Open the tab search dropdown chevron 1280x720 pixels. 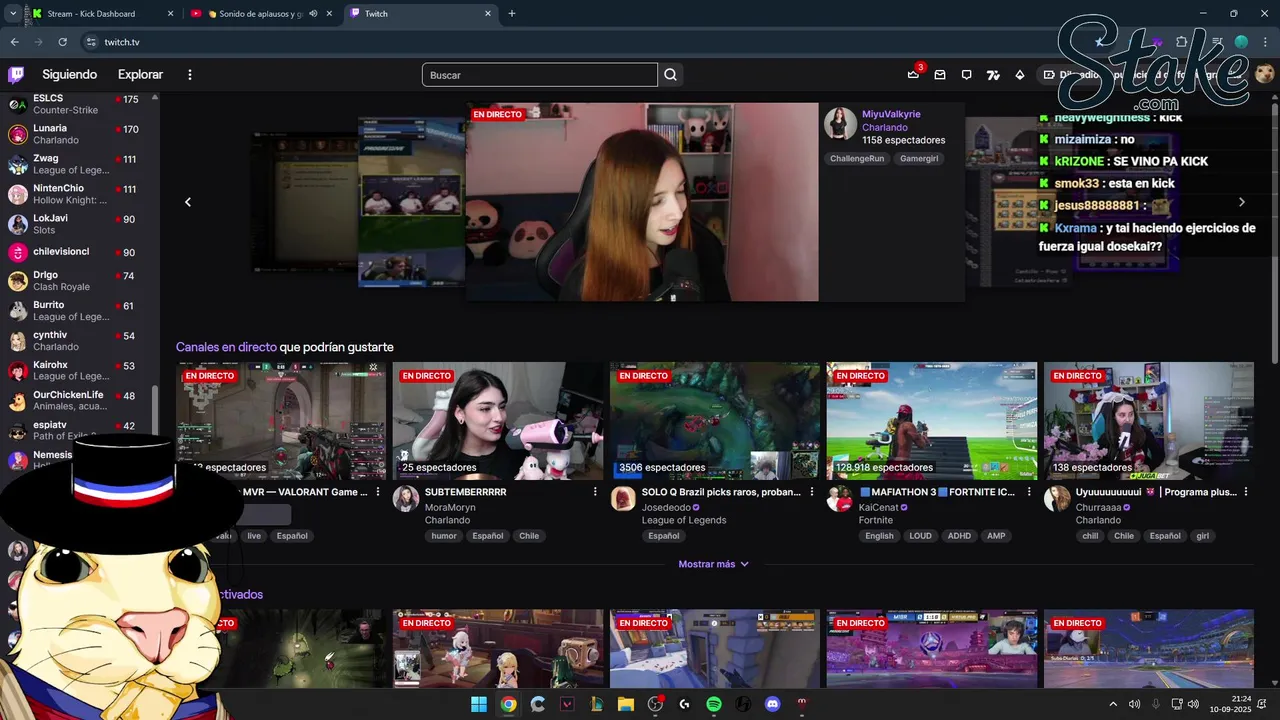pos(12,14)
